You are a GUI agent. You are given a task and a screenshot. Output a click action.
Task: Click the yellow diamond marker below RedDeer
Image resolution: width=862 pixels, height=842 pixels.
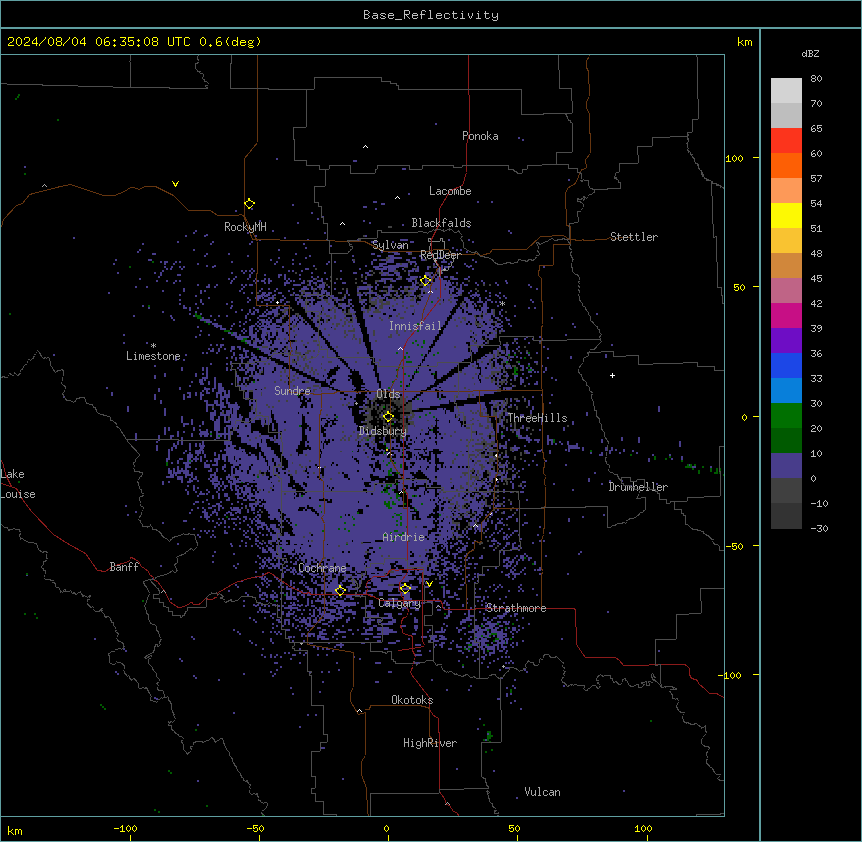tap(426, 281)
